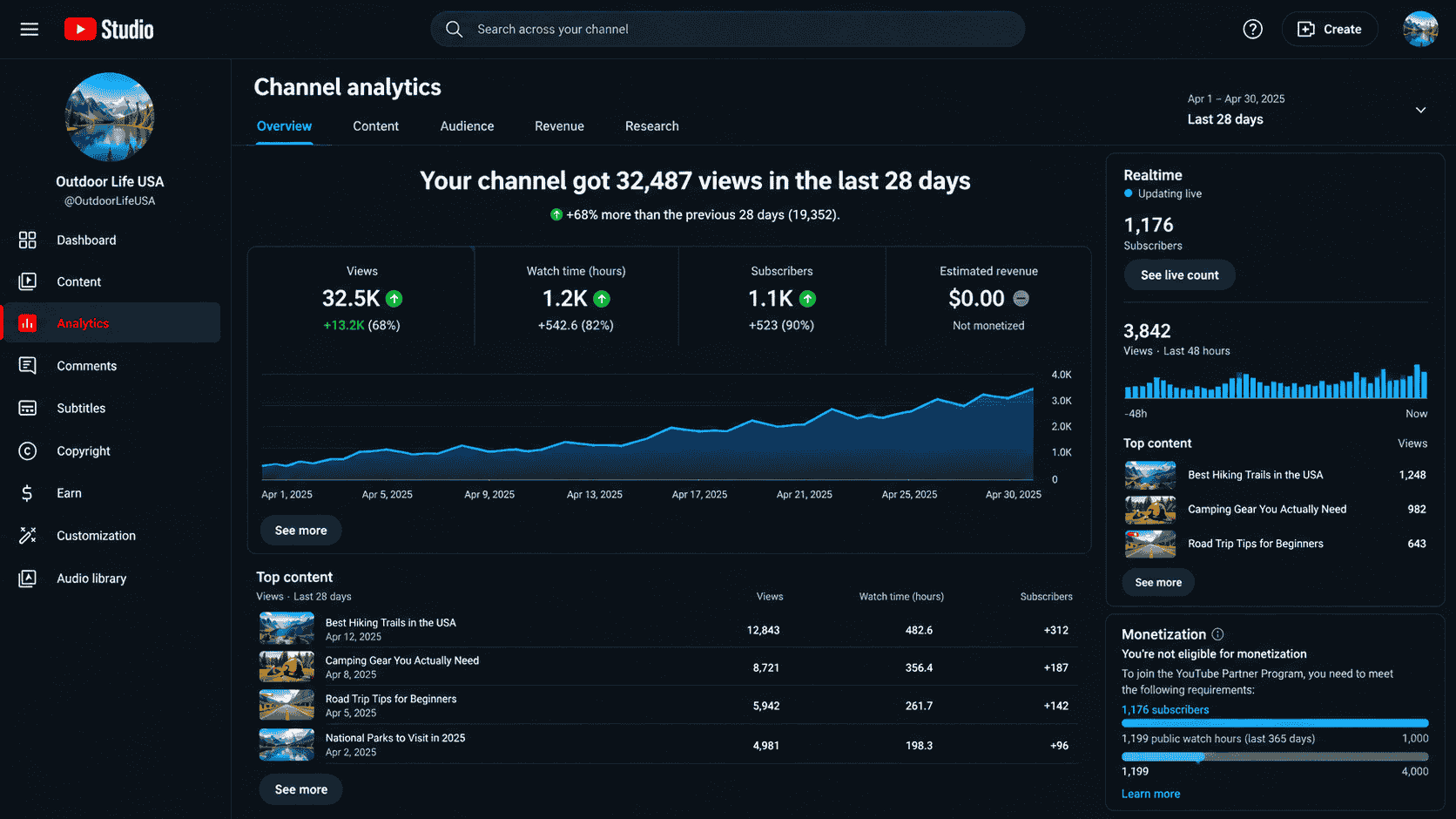Open Best Hiking Trails thumbnail in main table
The image size is (1456, 819).
(x=286, y=628)
